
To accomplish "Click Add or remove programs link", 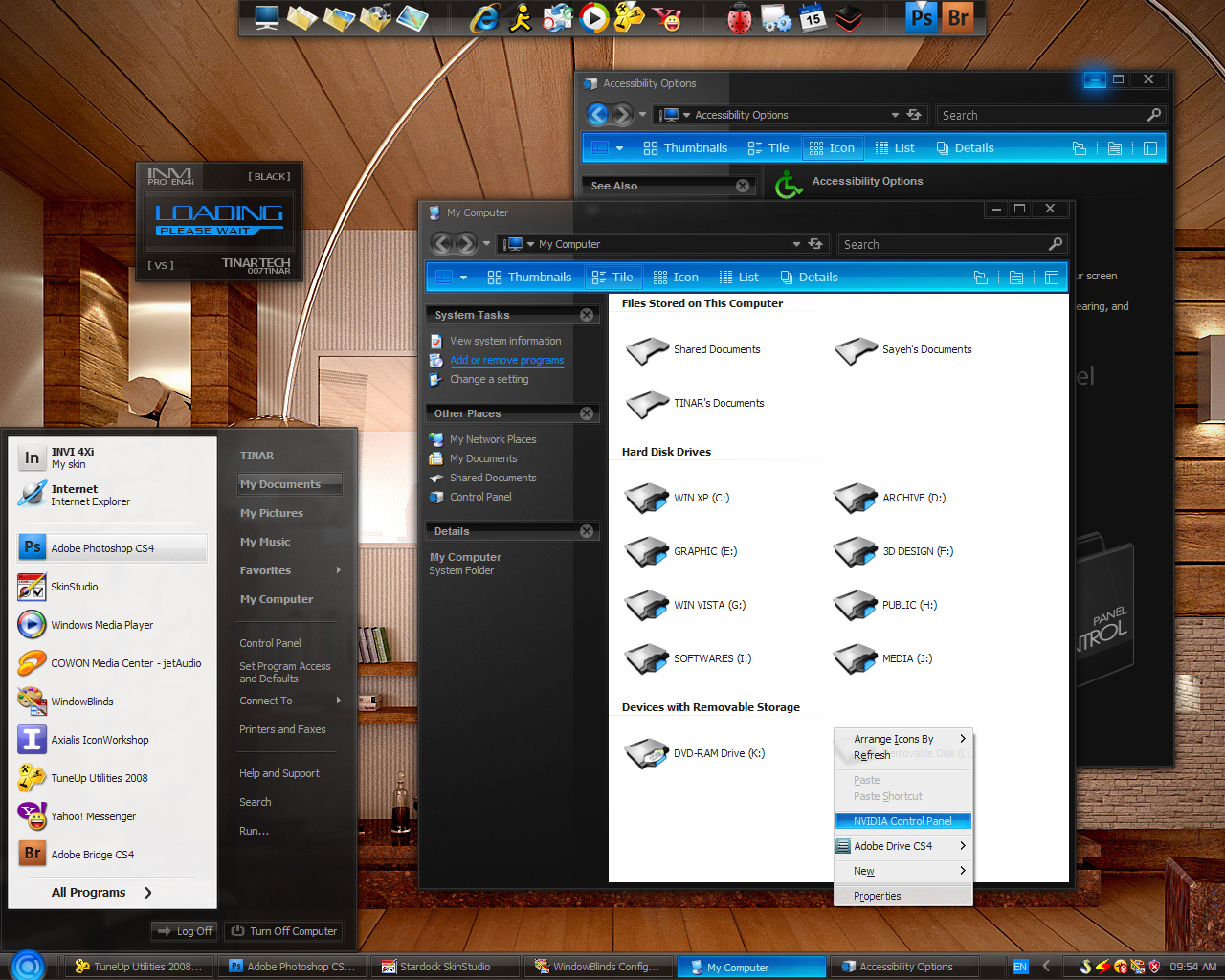I will (x=506, y=360).
